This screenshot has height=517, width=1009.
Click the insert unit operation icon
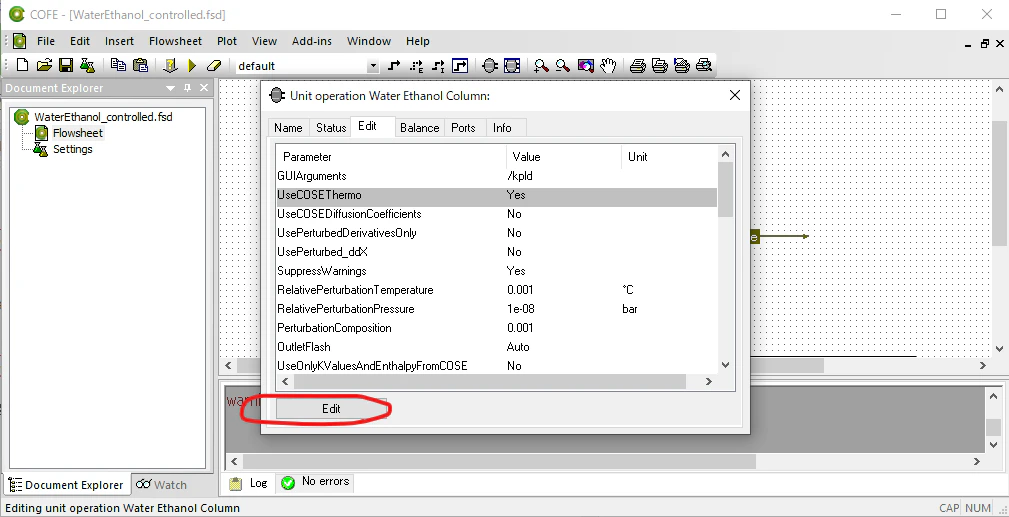[x=490, y=66]
